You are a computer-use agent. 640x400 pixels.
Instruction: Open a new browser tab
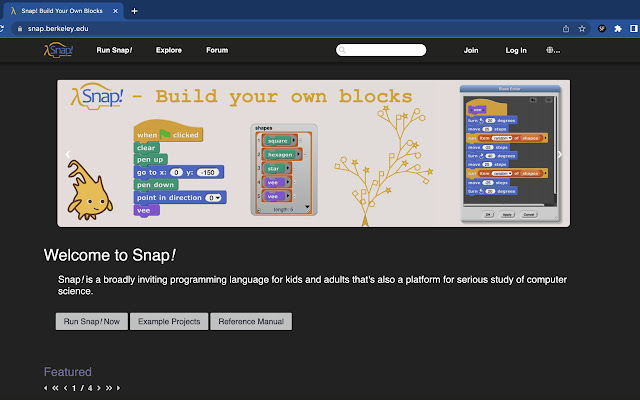(x=134, y=11)
